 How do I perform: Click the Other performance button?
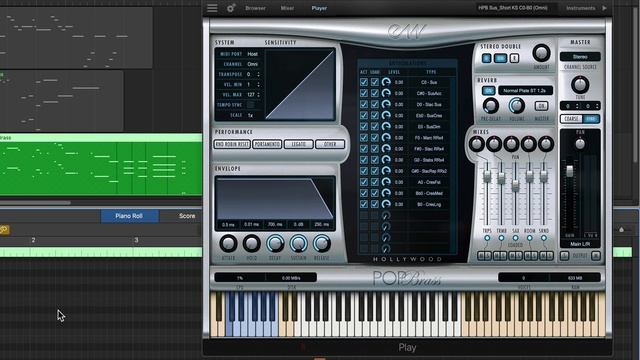point(330,144)
